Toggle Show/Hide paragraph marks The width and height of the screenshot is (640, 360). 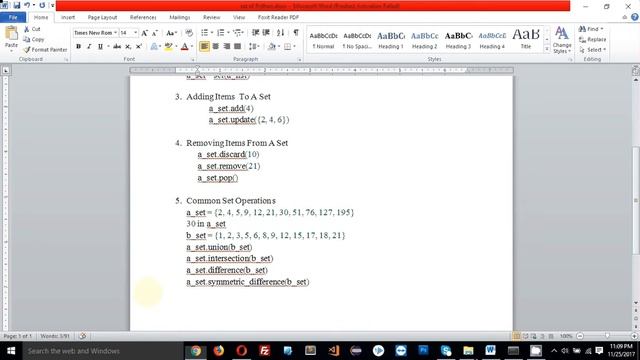point(296,33)
